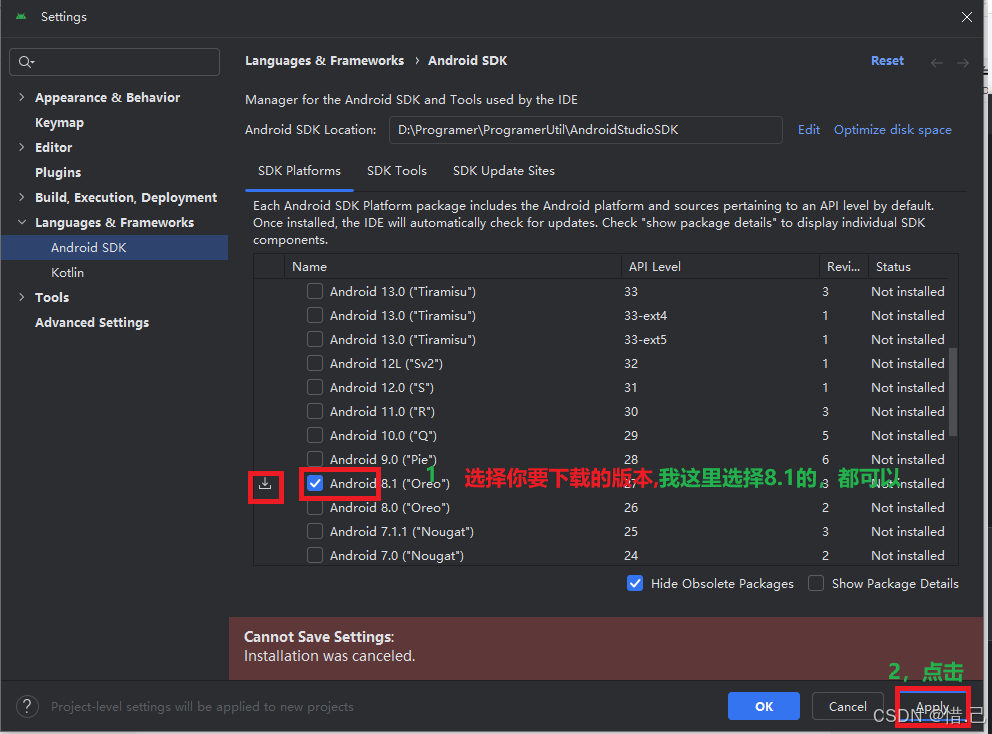Screen dimensions: 992x734
Task: Click the SDK list vertical scrollbar
Action: click(953, 392)
